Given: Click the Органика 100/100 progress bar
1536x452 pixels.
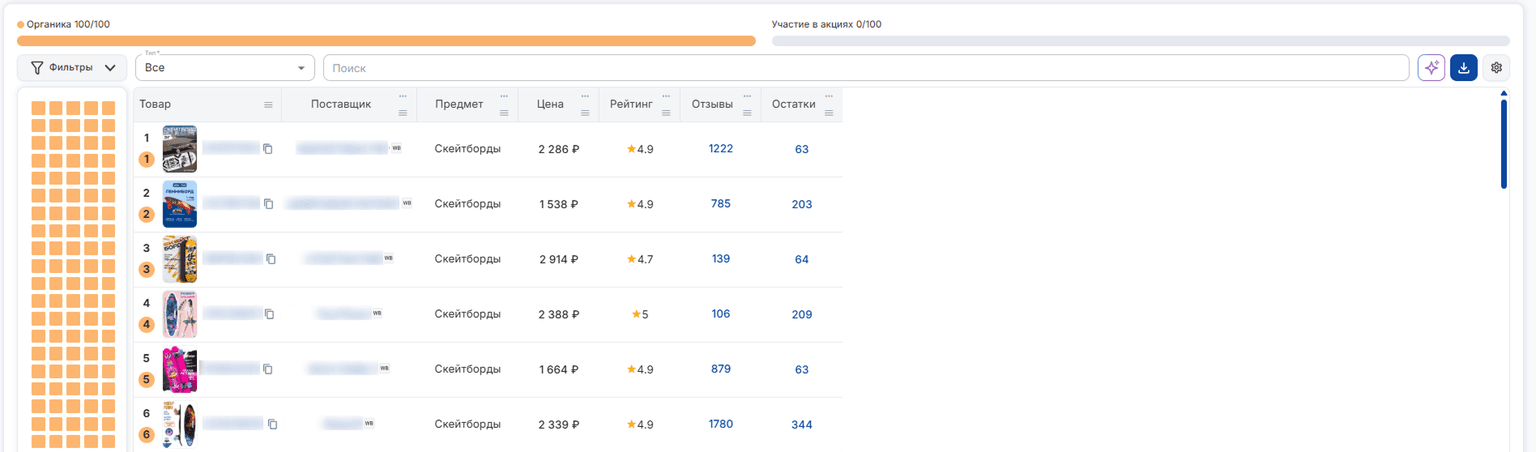Looking at the screenshot, I should [386, 41].
